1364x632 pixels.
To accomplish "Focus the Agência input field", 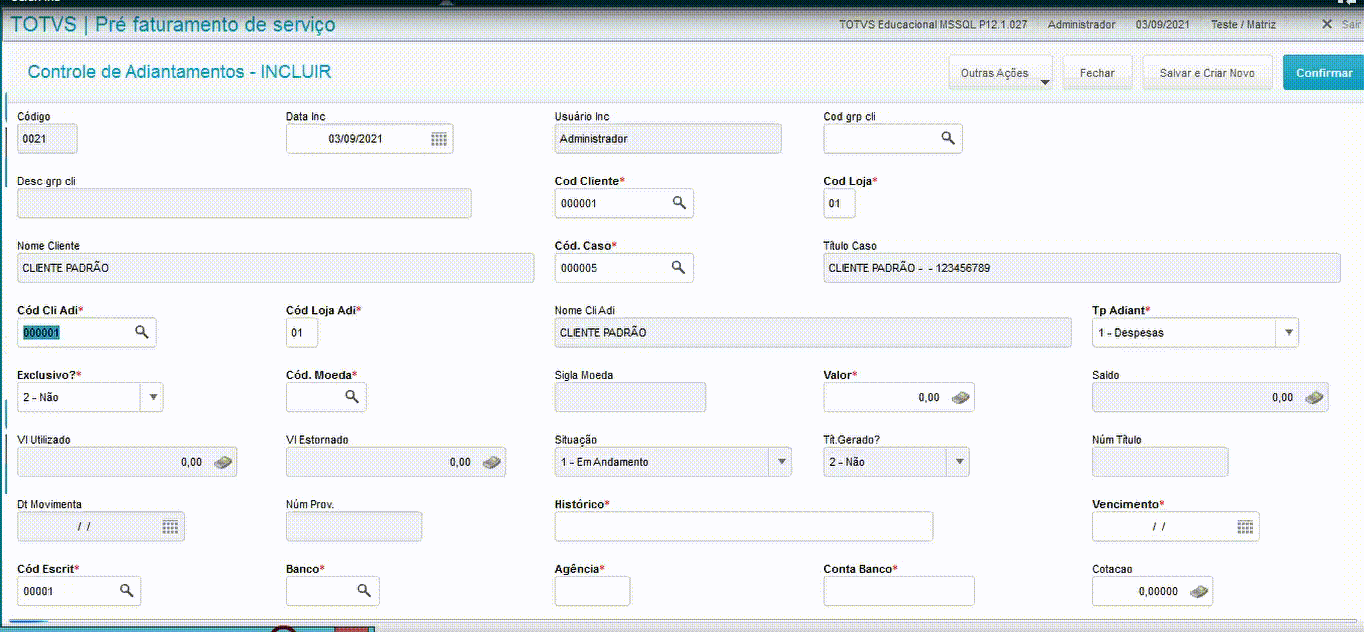I will [x=592, y=591].
